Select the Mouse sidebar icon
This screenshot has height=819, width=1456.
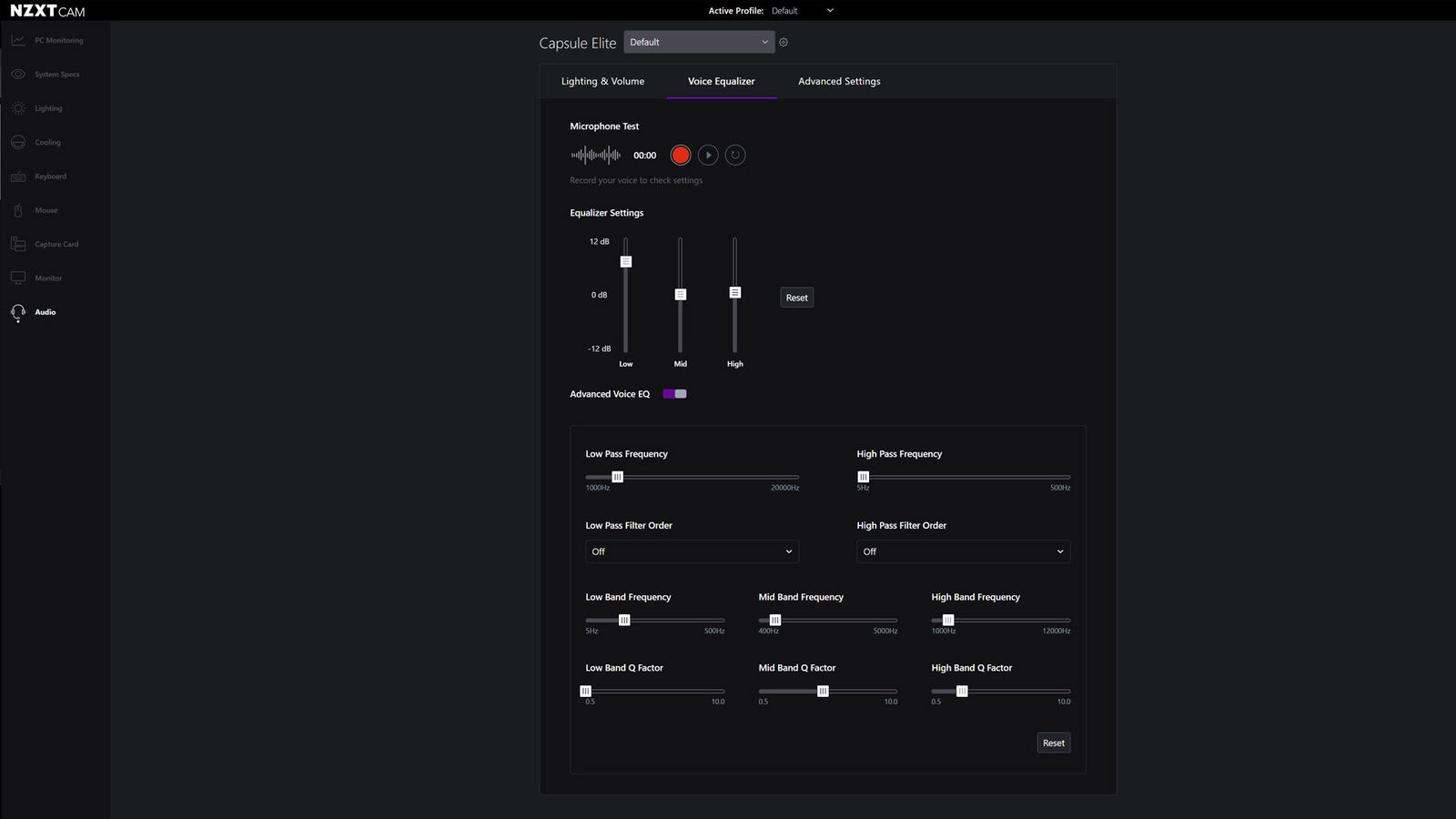point(18,210)
